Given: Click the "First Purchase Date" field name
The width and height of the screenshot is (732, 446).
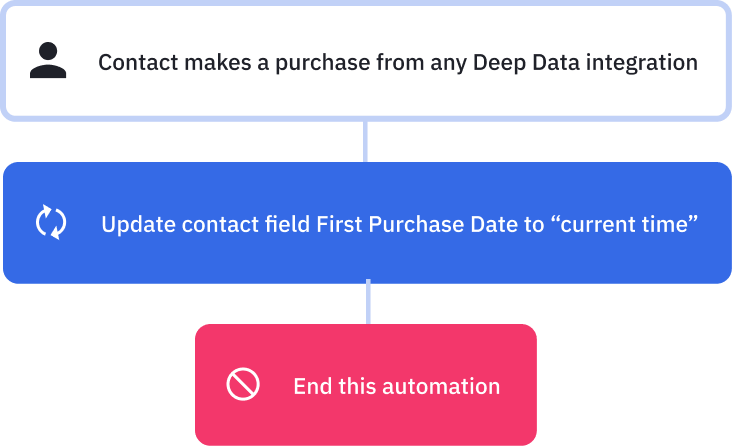Looking at the screenshot, I should (x=392, y=224).
